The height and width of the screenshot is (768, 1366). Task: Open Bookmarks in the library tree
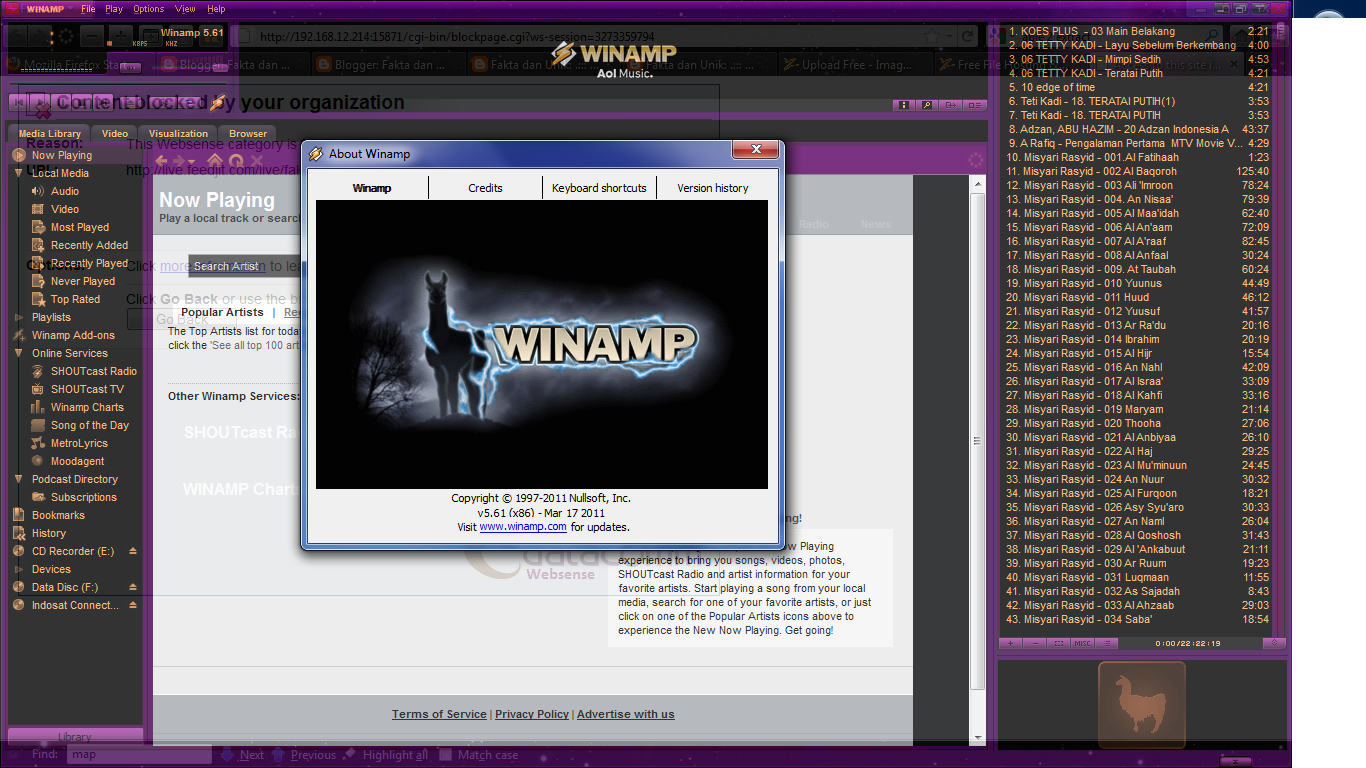tap(58, 515)
